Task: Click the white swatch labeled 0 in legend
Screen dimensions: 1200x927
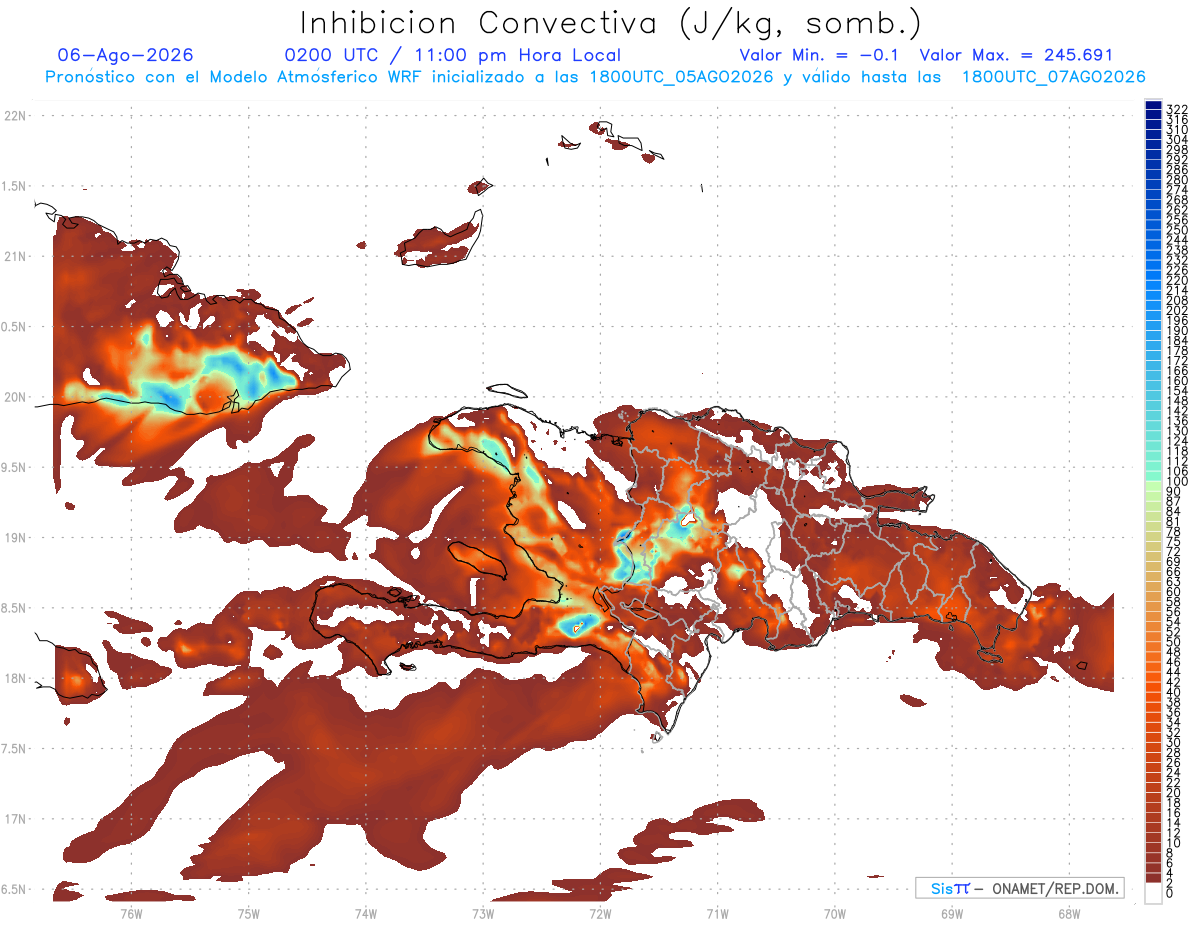Action: (x=1153, y=892)
